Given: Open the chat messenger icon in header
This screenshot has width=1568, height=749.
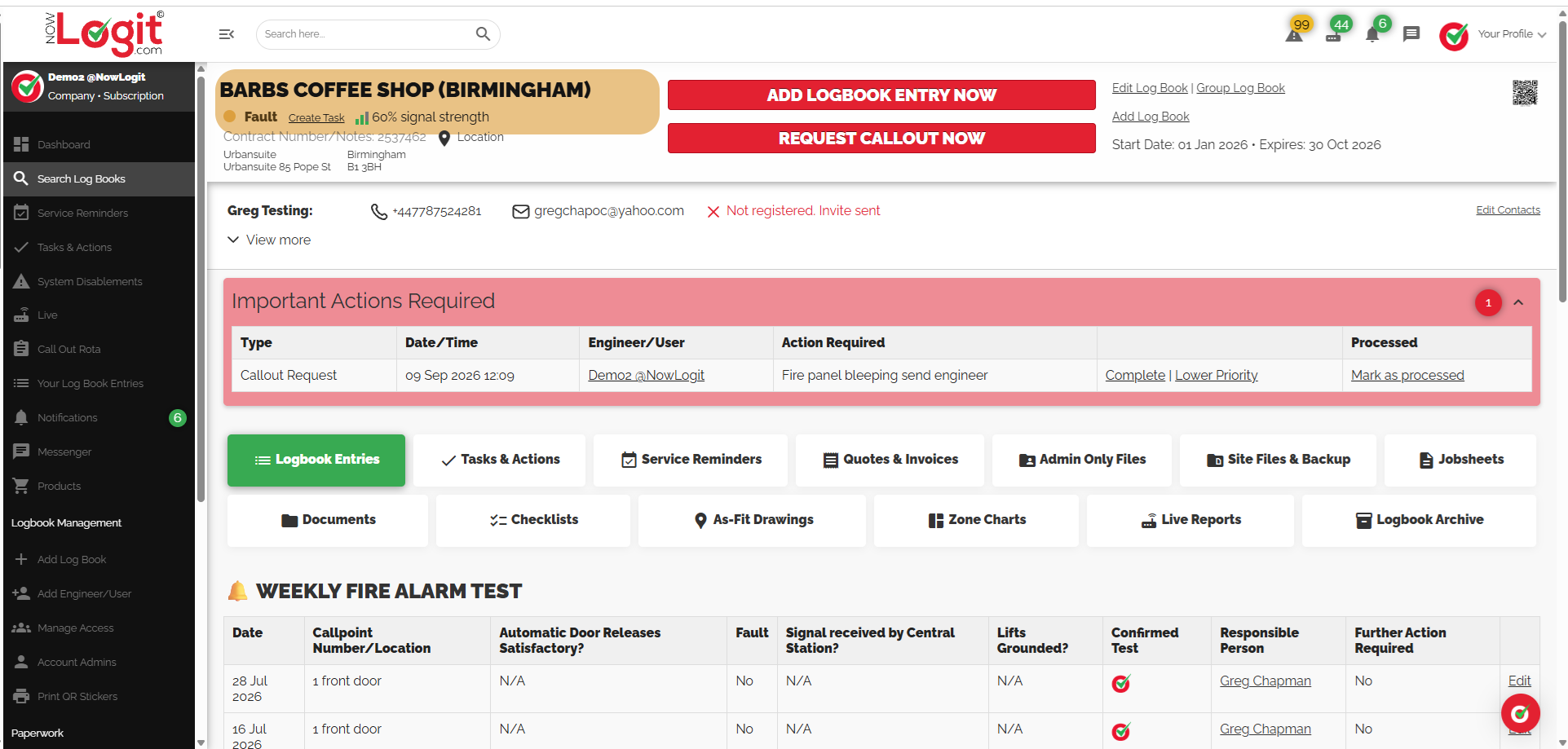Looking at the screenshot, I should [1411, 34].
